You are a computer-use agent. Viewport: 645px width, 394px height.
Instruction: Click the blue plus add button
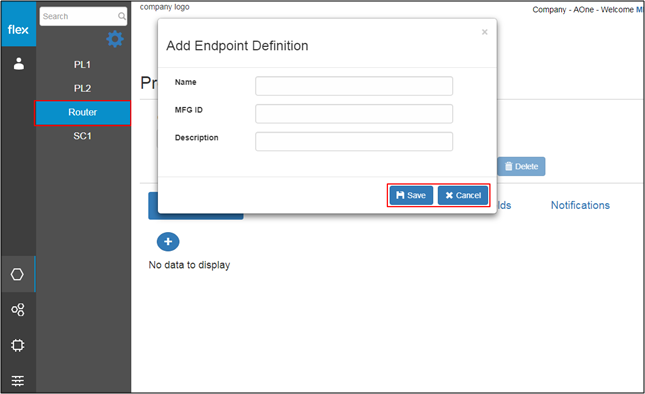[x=168, y=241]
